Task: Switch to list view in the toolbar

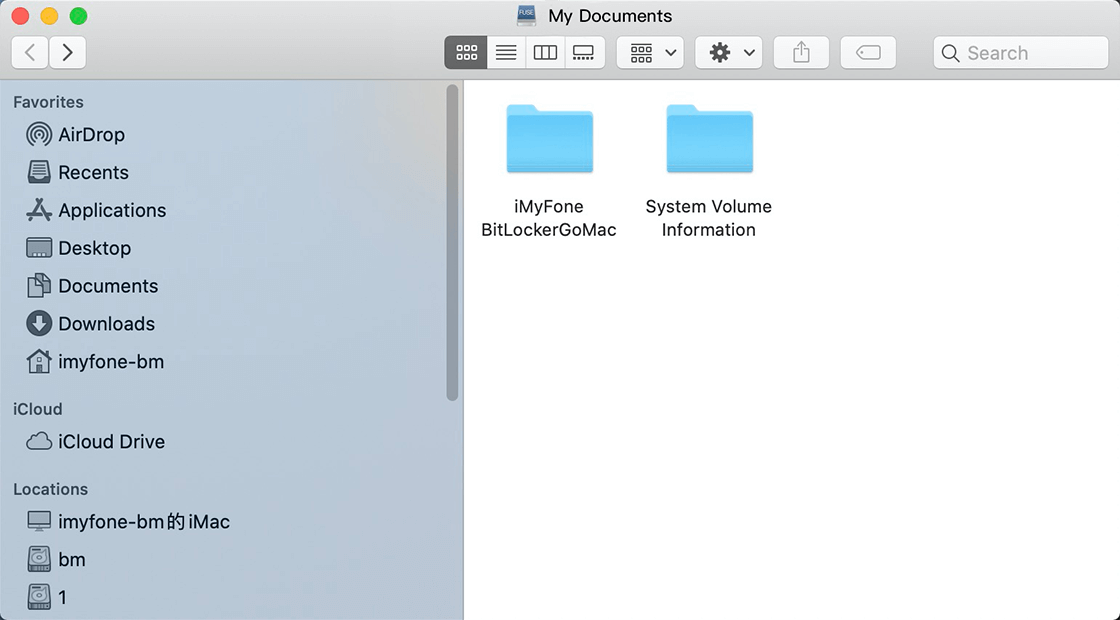Action: coord(506,52)
